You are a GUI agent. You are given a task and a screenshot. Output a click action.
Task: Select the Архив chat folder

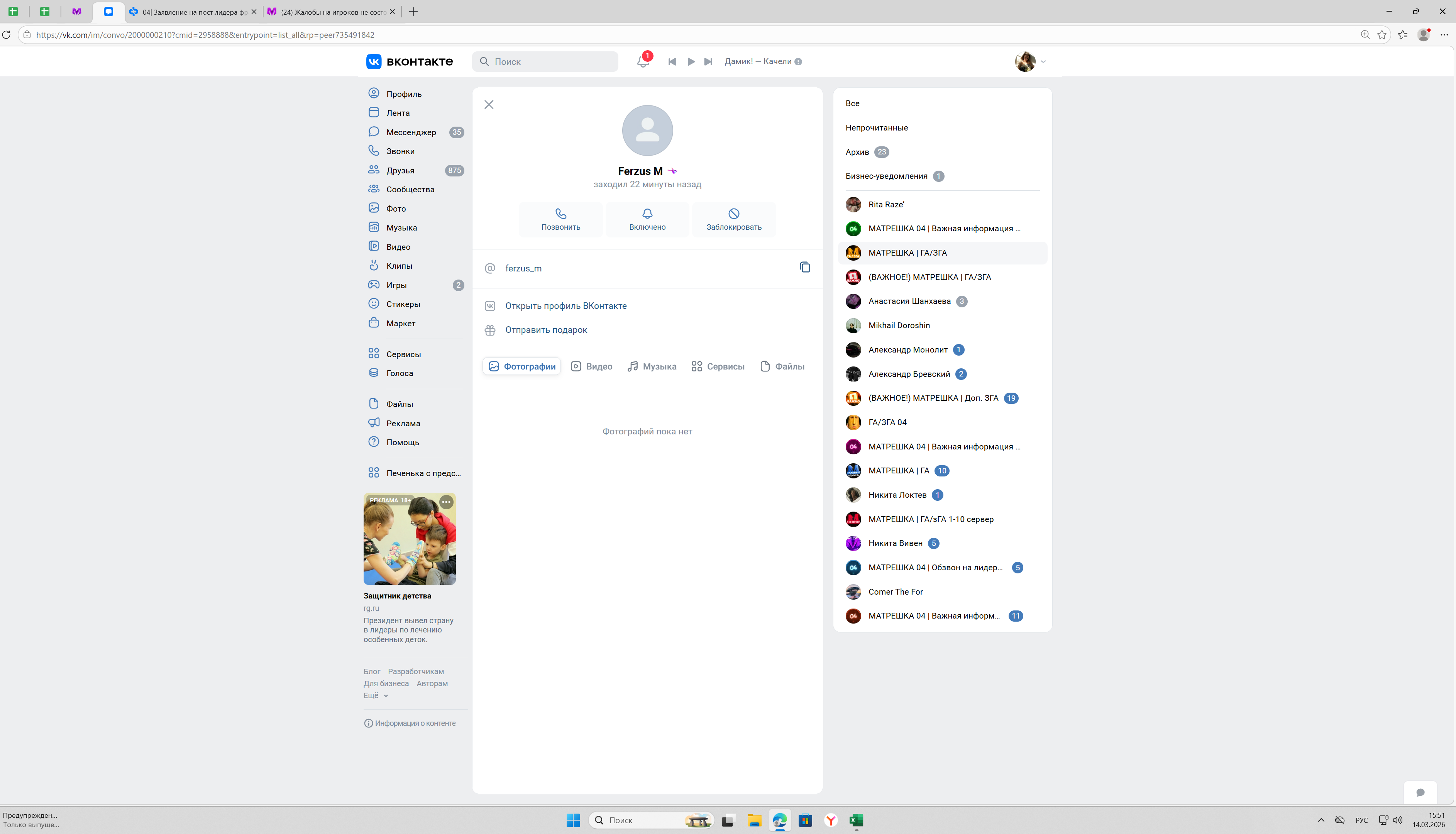point(857,152)
